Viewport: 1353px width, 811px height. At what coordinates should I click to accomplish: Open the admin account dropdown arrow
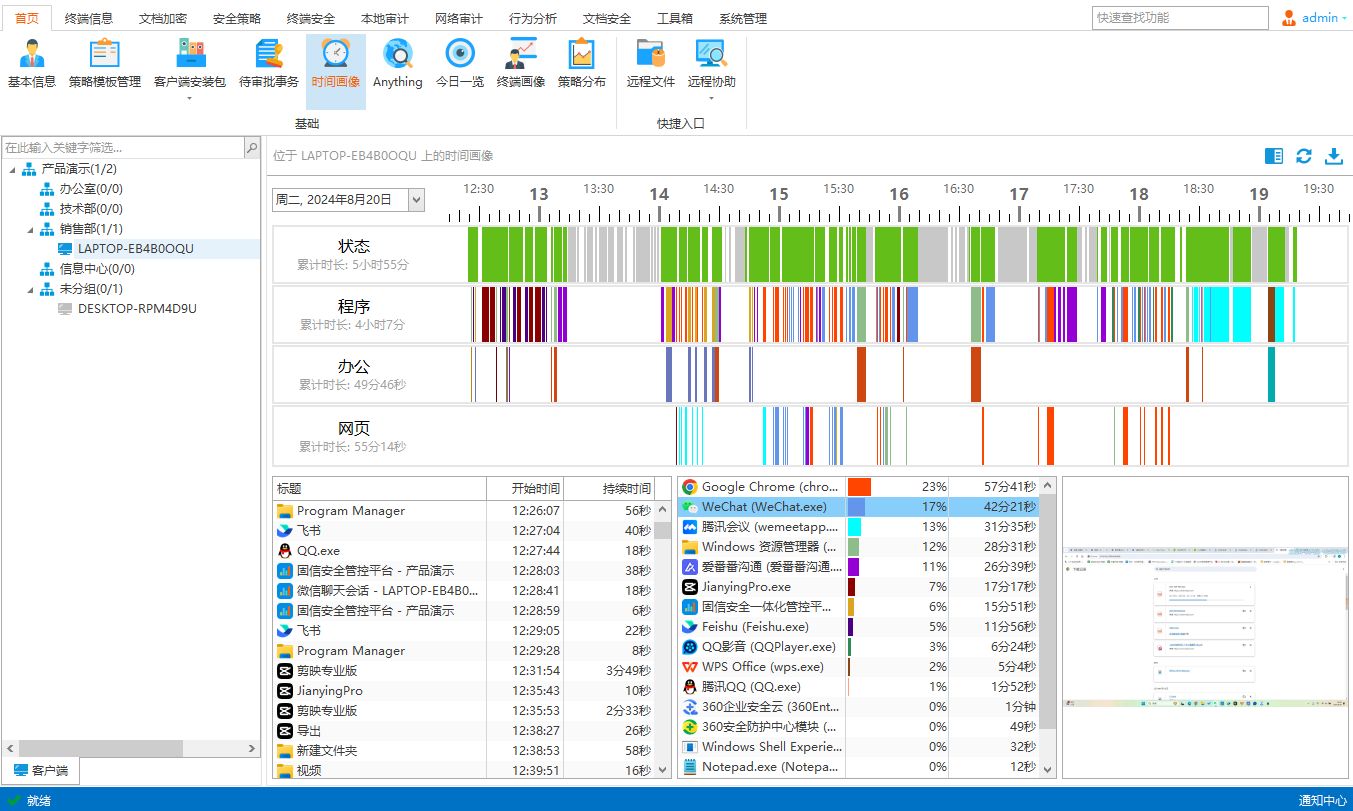coord(1344,18)
